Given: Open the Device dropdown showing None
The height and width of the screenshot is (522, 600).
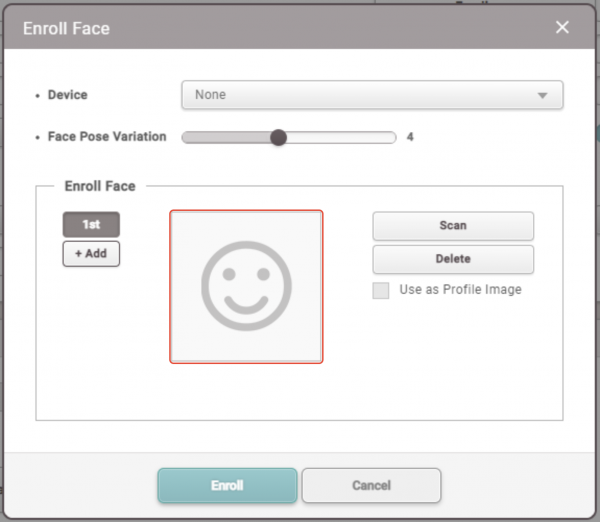Looking at the screenshot, I should [360, 95].
